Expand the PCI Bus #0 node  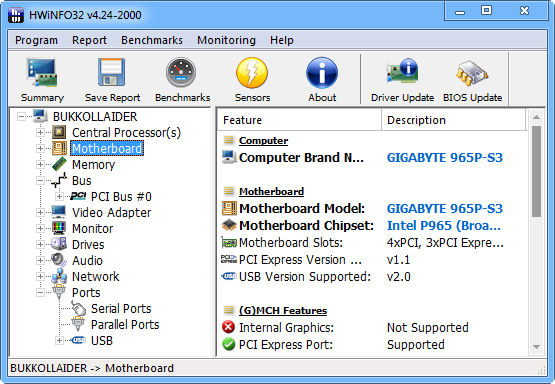point(59,196)
